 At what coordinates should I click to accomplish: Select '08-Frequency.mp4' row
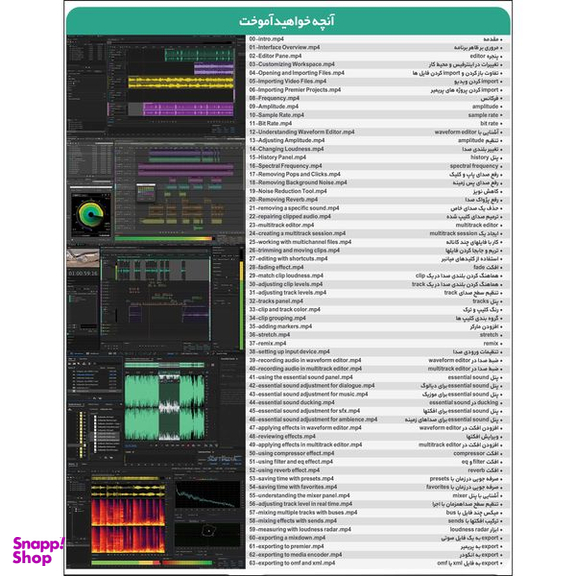coord(378,98)
